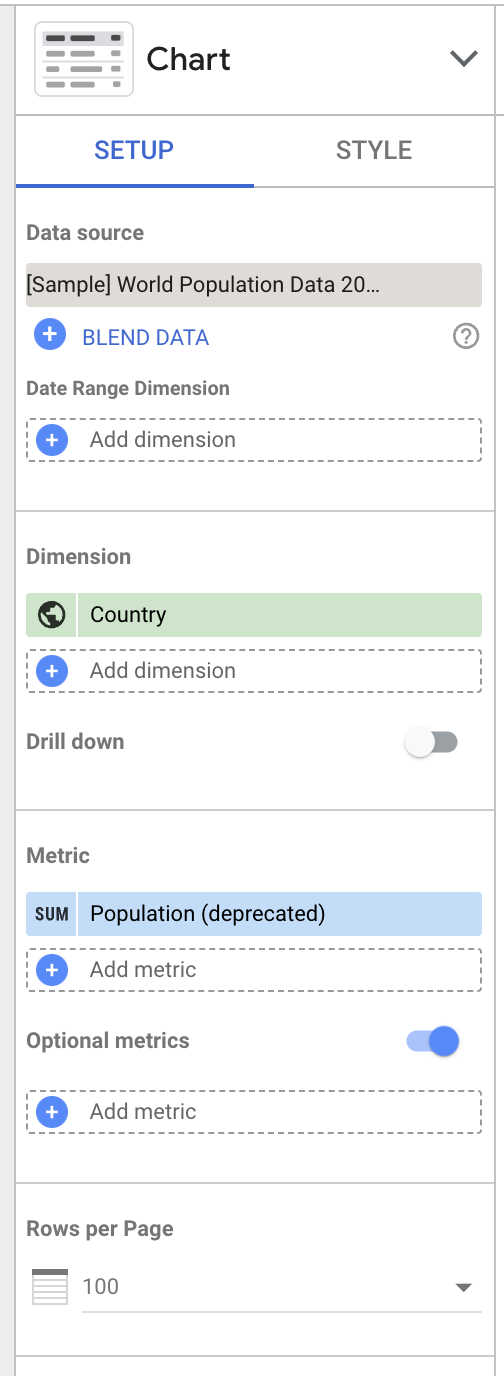Expand the Chart type chevron

pos(464,59)
